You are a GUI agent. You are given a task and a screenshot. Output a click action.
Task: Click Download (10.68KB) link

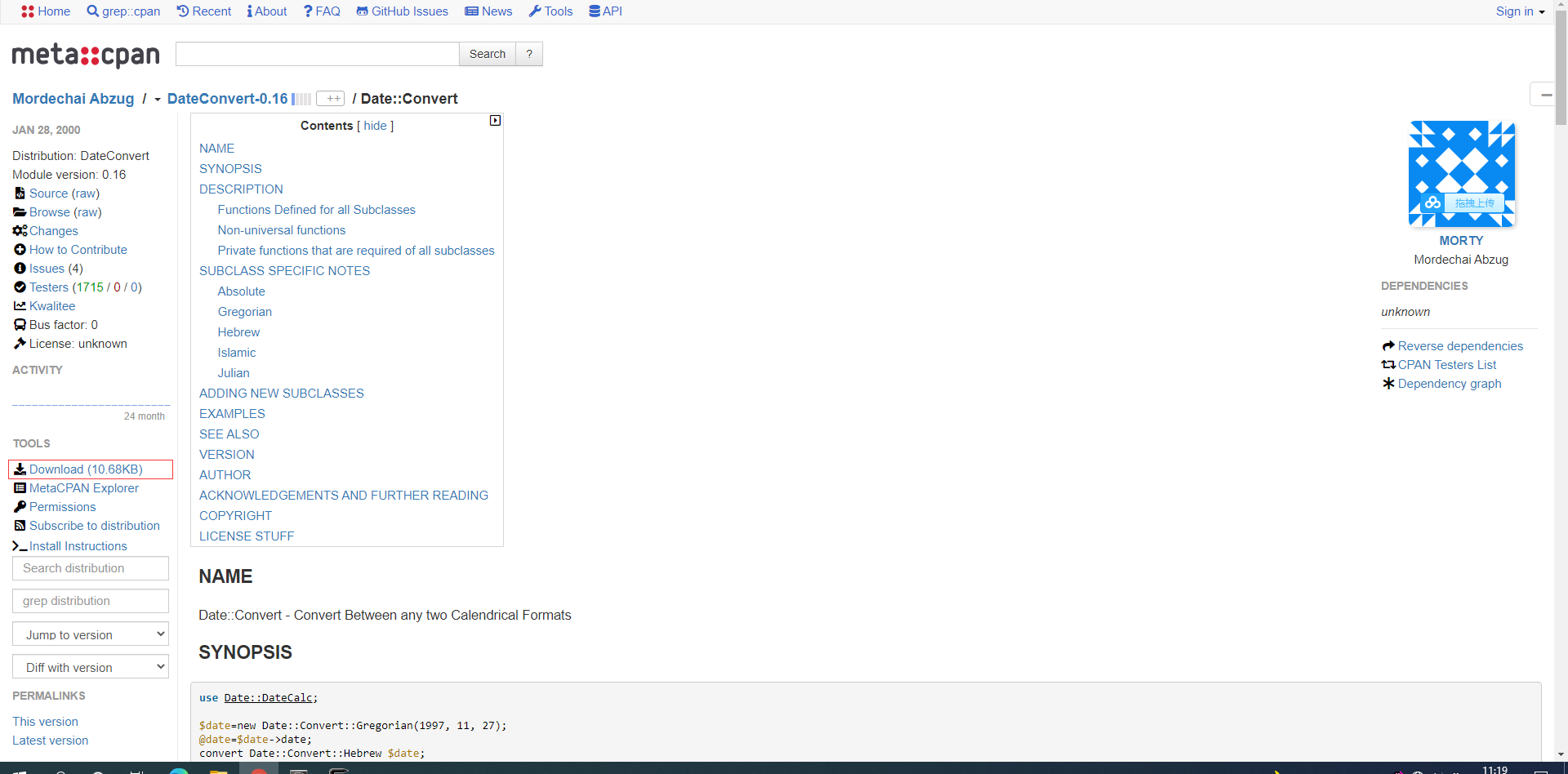pos(86,469)
